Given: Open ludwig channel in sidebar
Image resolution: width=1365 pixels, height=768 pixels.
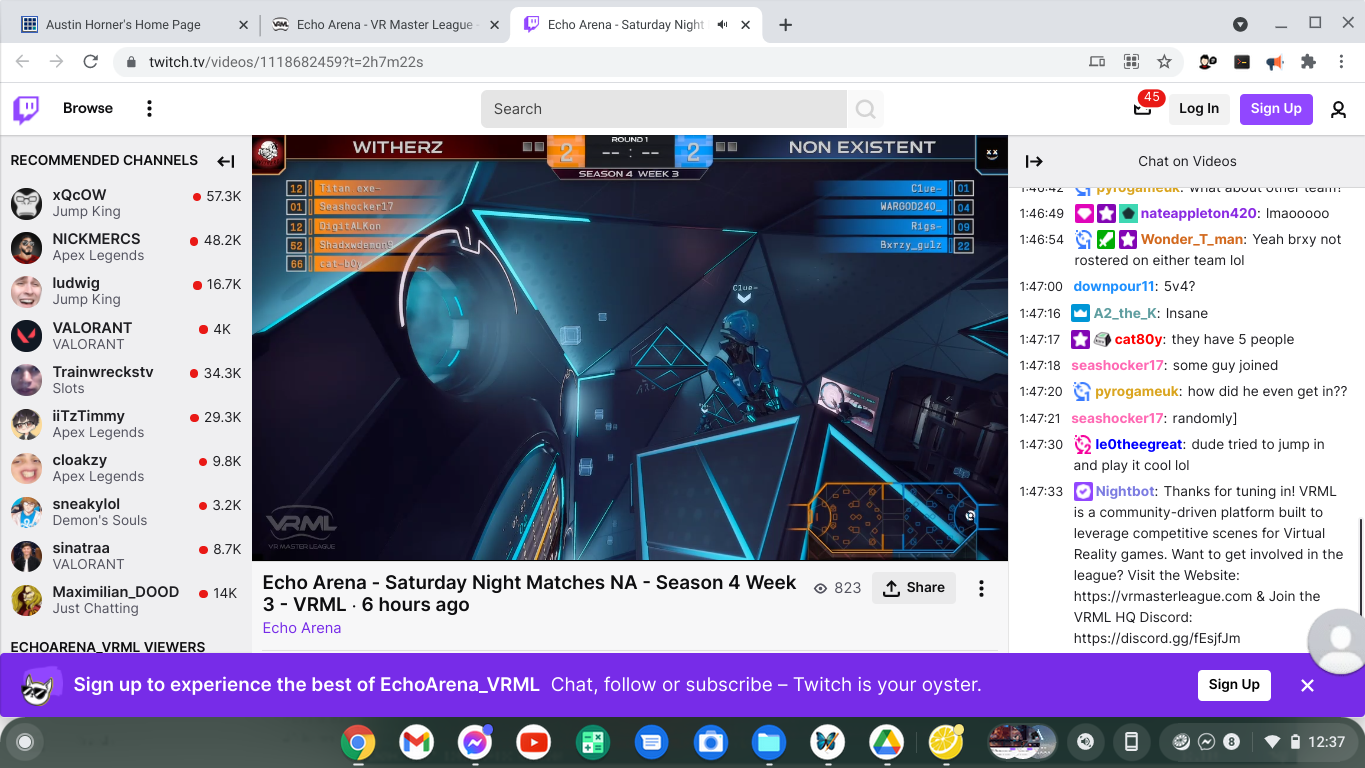Looking at the screenshot, I should pos(125,291).
